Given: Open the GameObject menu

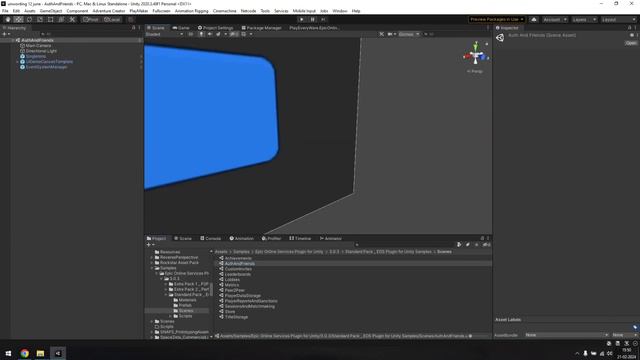Looking at the screenshot, I should point(51,11).
